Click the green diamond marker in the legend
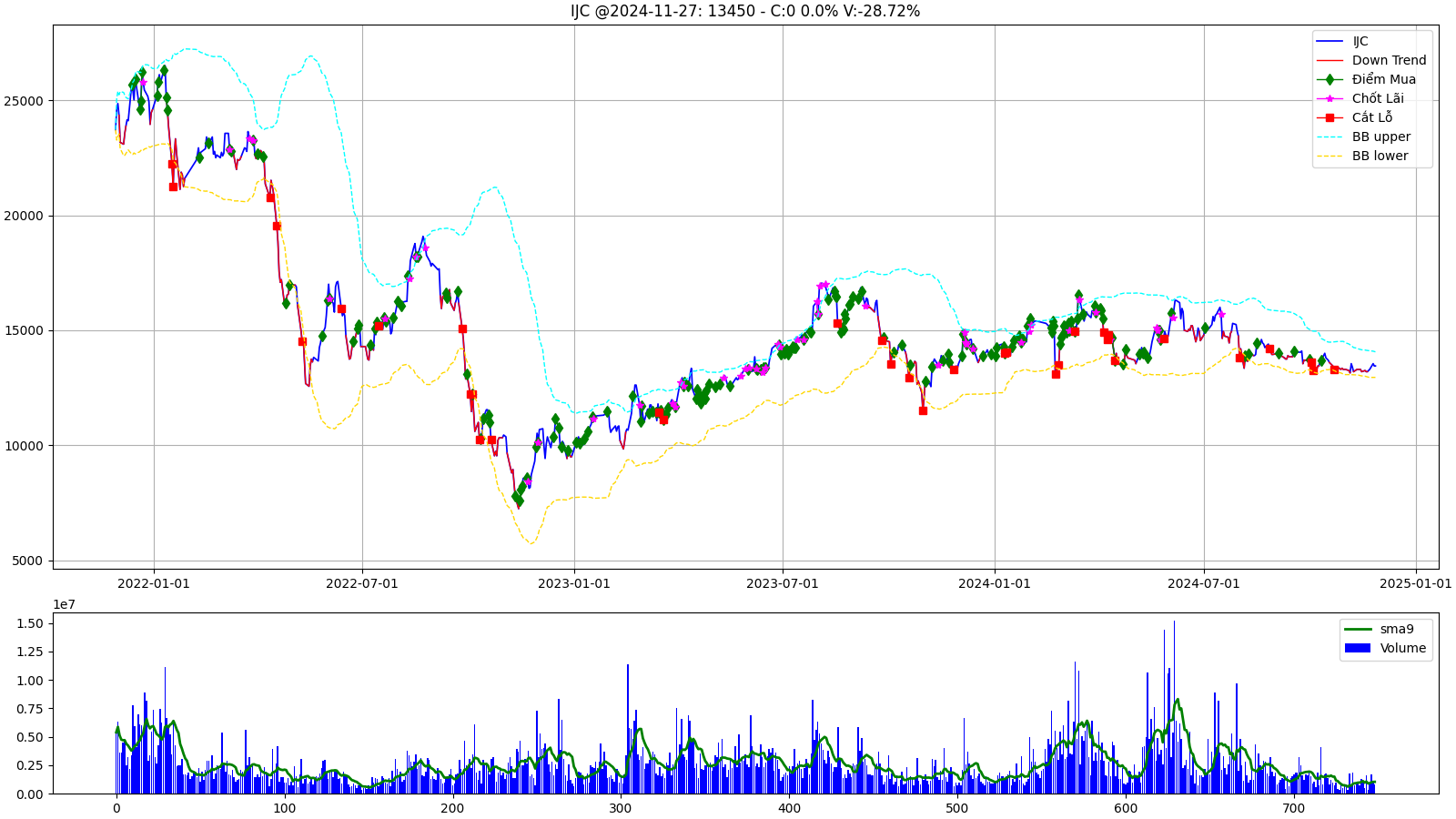Image resolution: width=1456 pixels, height=819 pixels. tap(1330, 79)
